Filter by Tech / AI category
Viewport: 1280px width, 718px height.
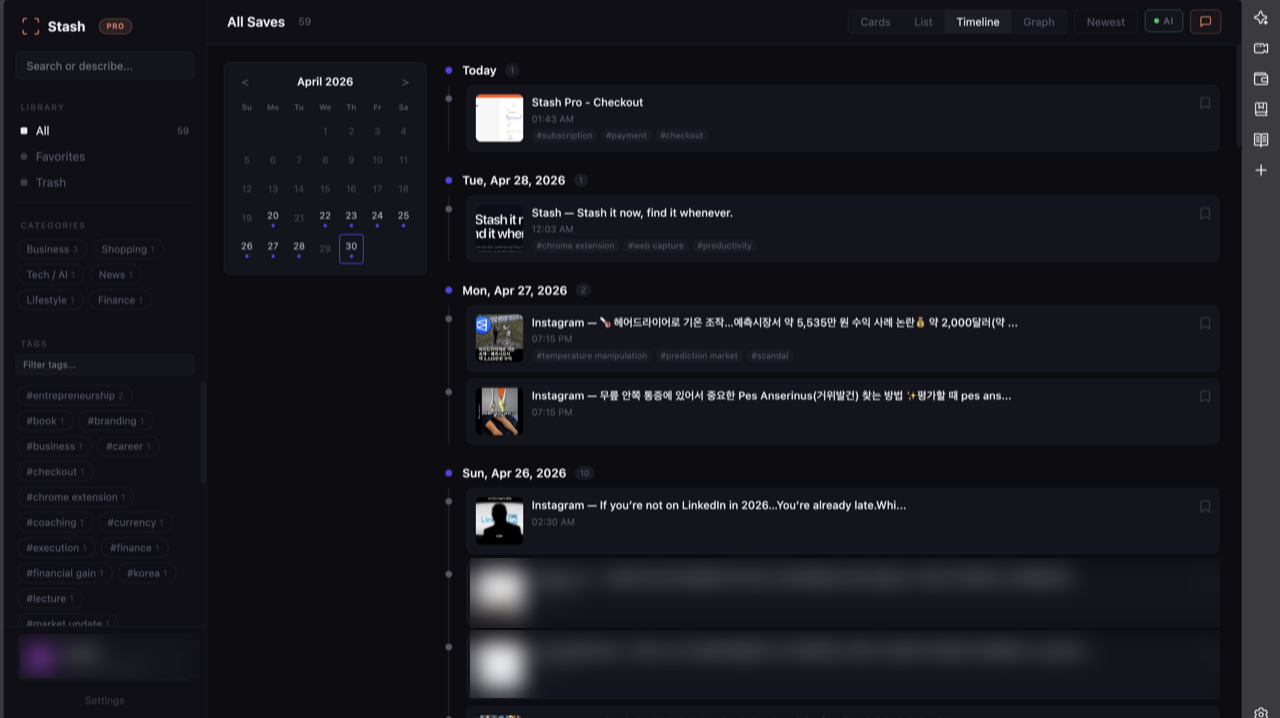[x=51, y=275]
